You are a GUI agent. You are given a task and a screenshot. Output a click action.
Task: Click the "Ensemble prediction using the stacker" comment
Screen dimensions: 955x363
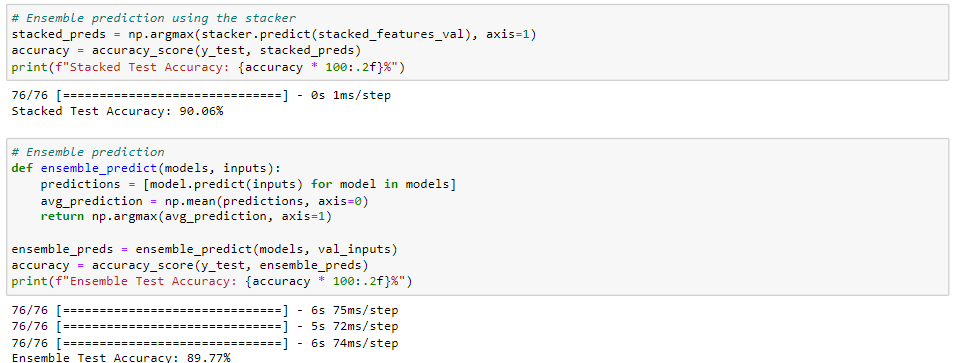[153, 18]
